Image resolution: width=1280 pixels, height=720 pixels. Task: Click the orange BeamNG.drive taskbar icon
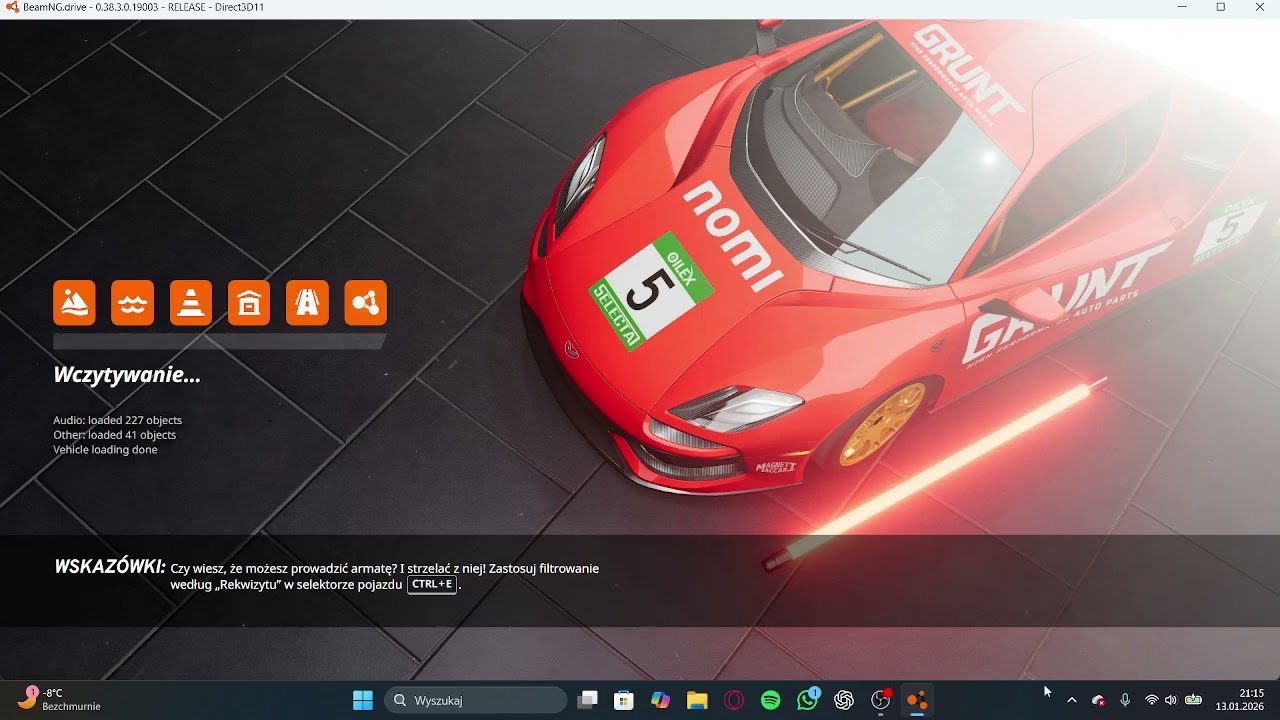pyautogui.click(x=917, y=700)
